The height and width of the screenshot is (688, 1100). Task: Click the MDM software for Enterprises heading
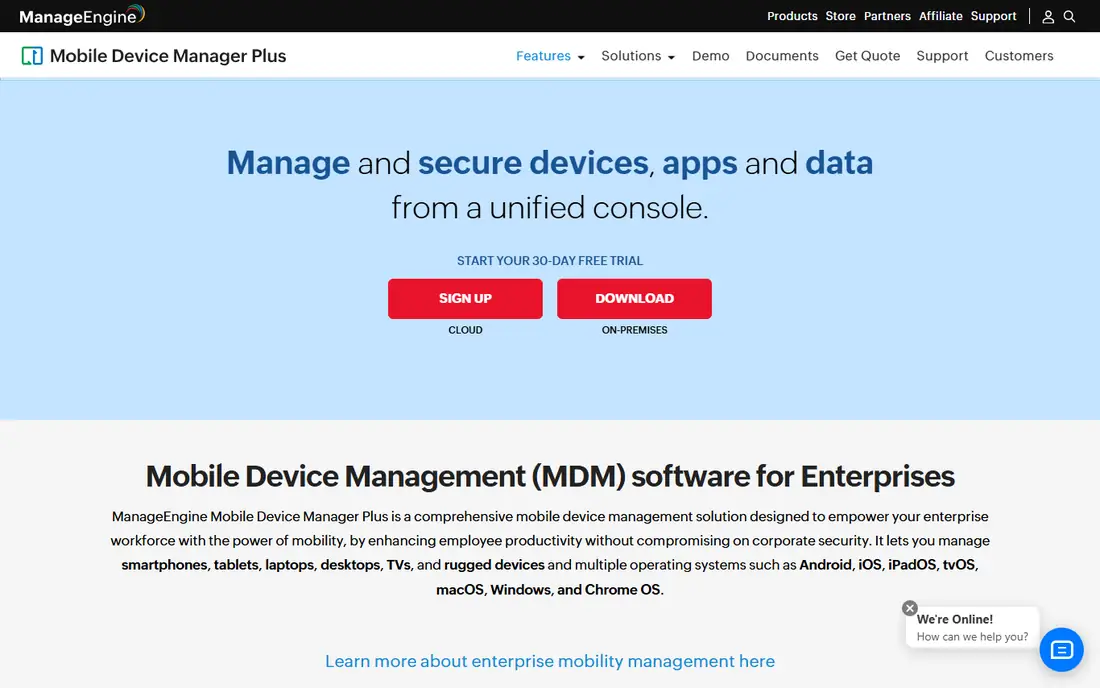click(549, 475)
